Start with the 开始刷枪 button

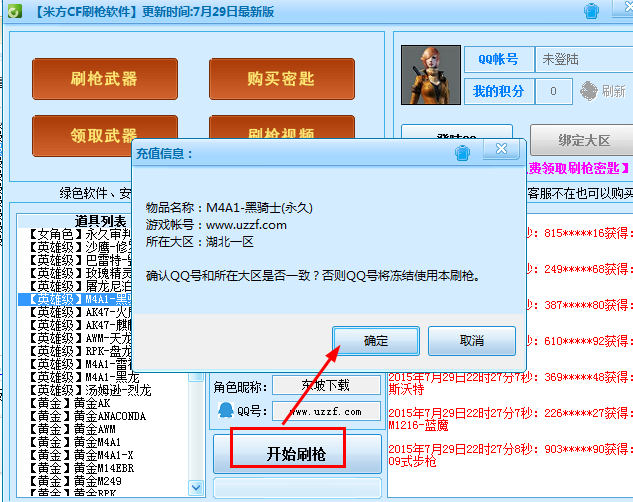297,454
